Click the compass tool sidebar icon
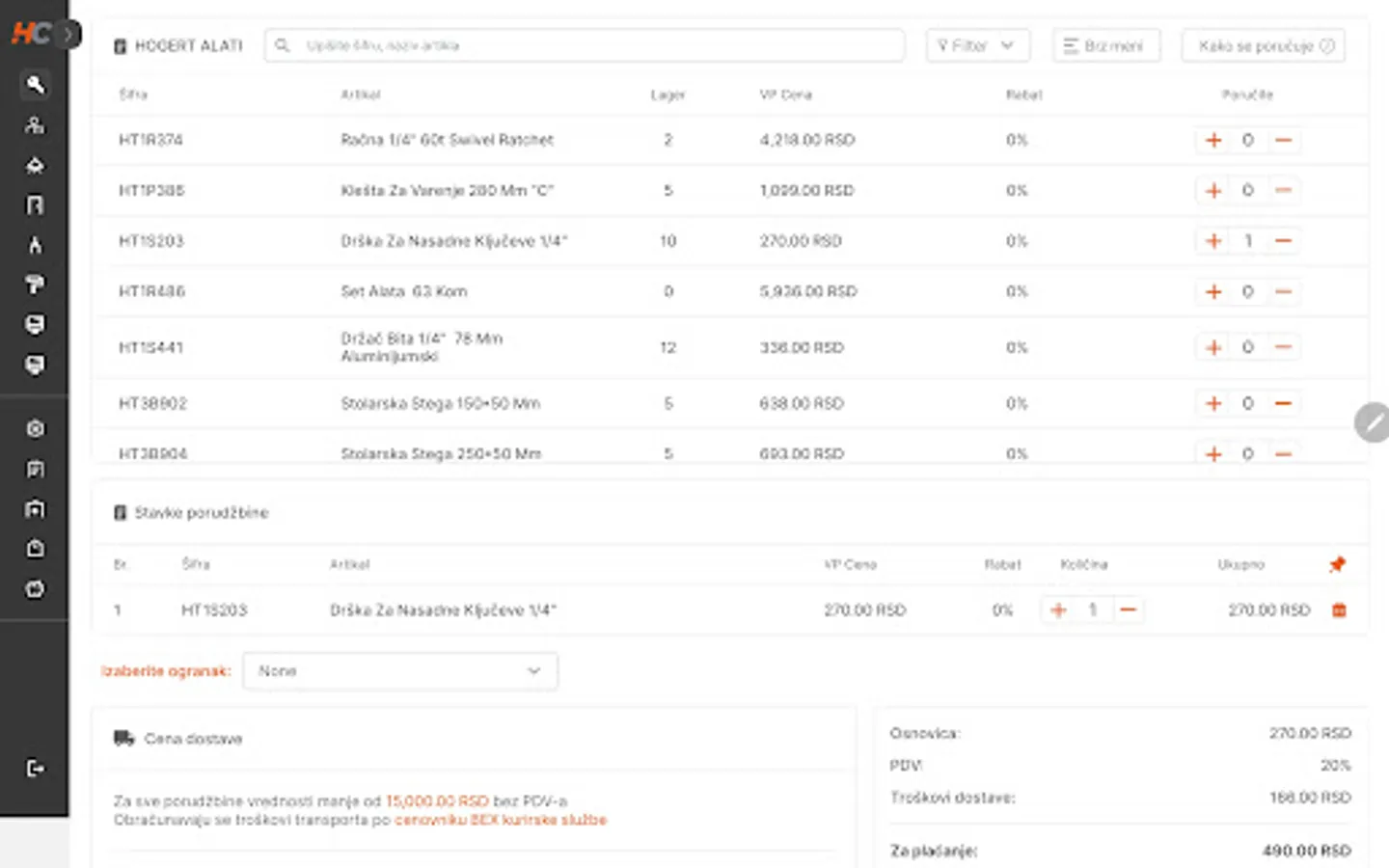This screenshot has height=868, width=1389. click(35, 245)
